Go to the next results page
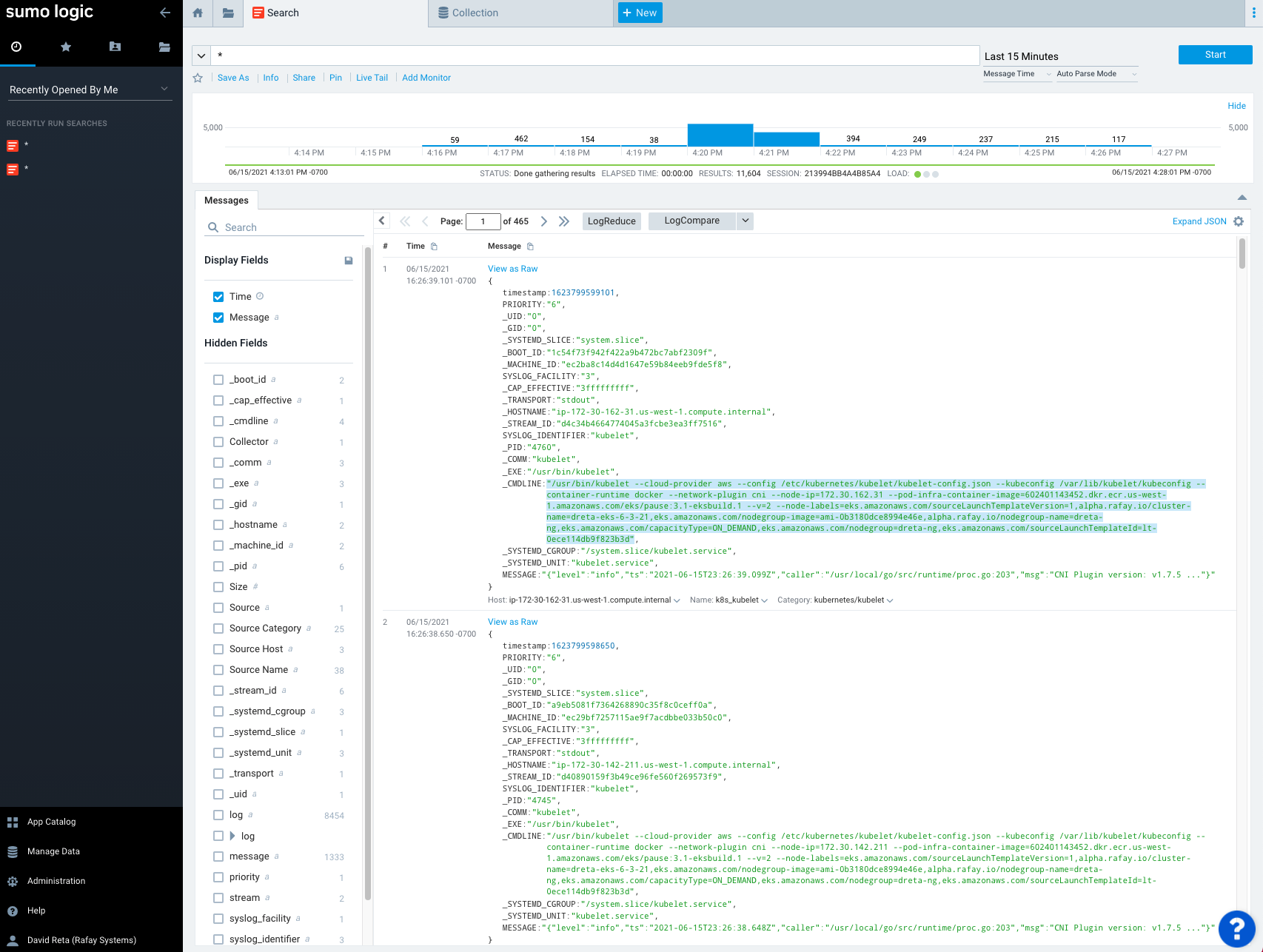This screenshot has width=1263, height=952. click(544, 221)
